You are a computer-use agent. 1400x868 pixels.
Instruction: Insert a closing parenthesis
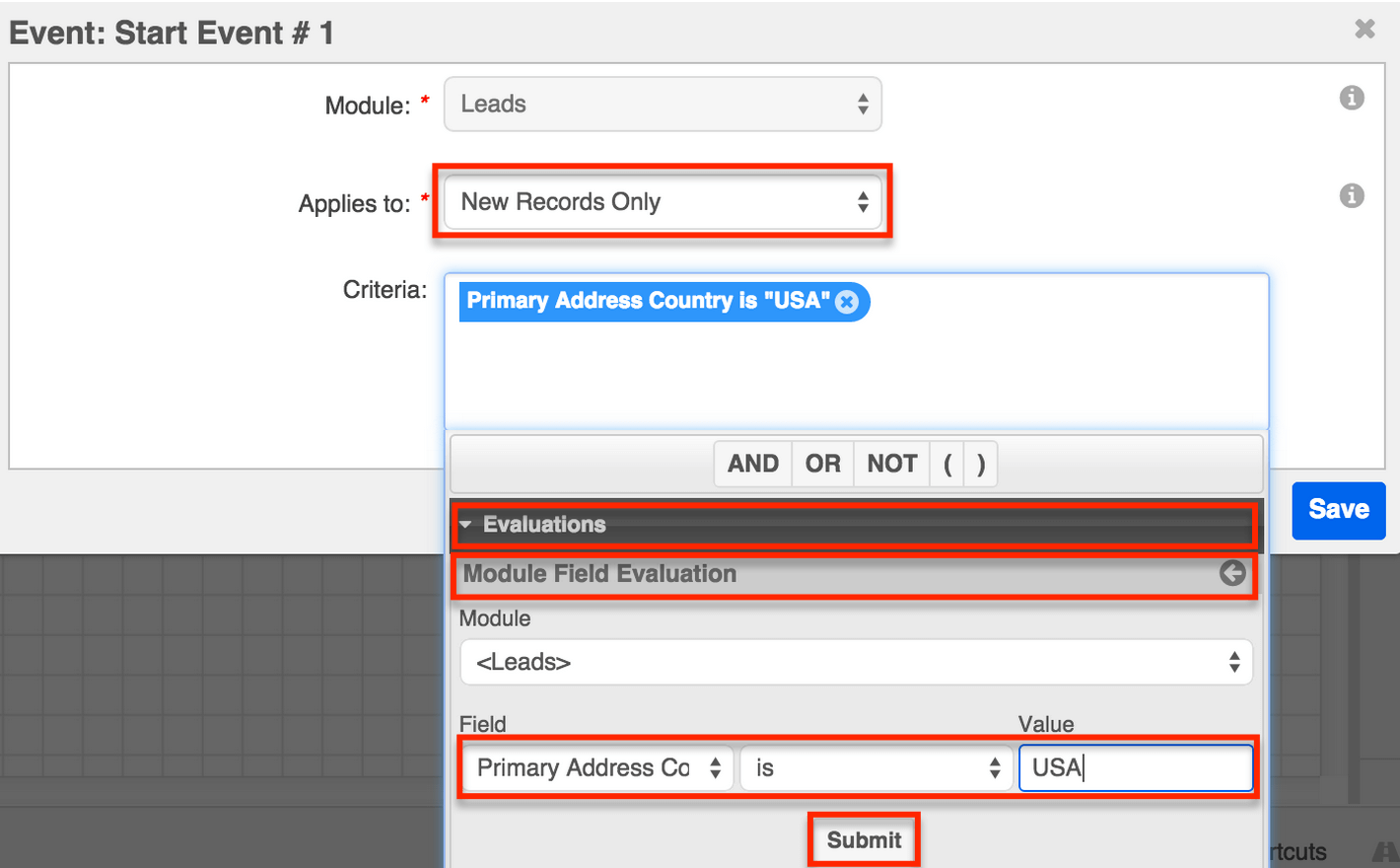coord(981,464)
